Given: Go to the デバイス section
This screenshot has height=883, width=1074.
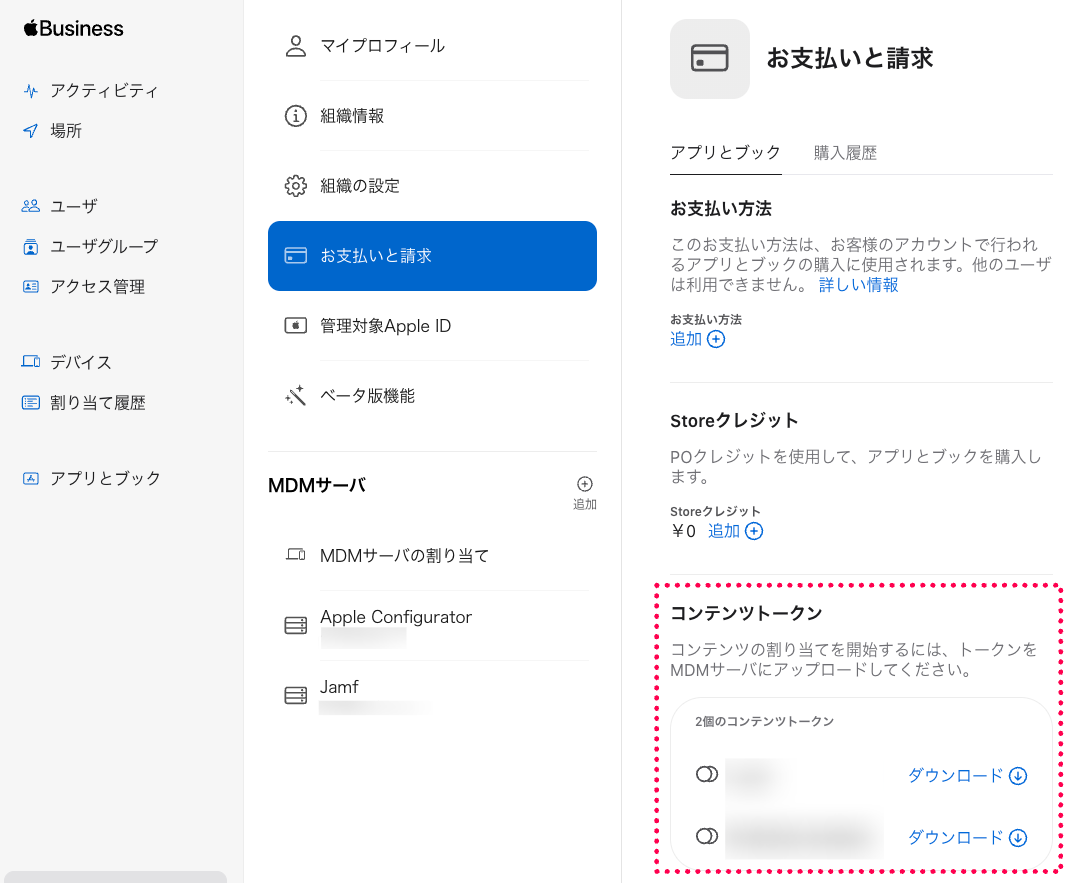Looking at the screenshot, I should point(66,362).
